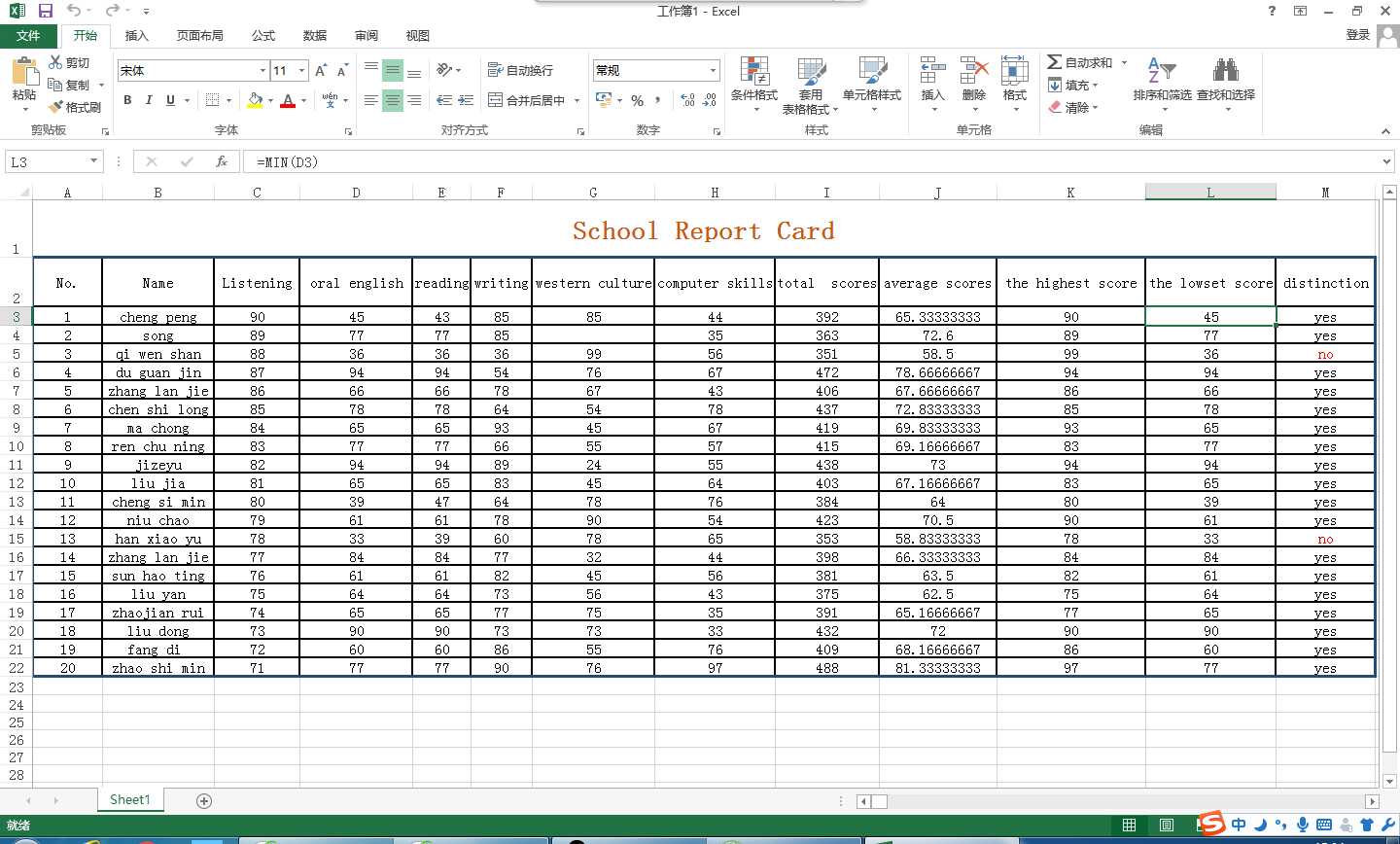Expand the font color dropdown arrow

pyautogui.click(x=303, y=100)
